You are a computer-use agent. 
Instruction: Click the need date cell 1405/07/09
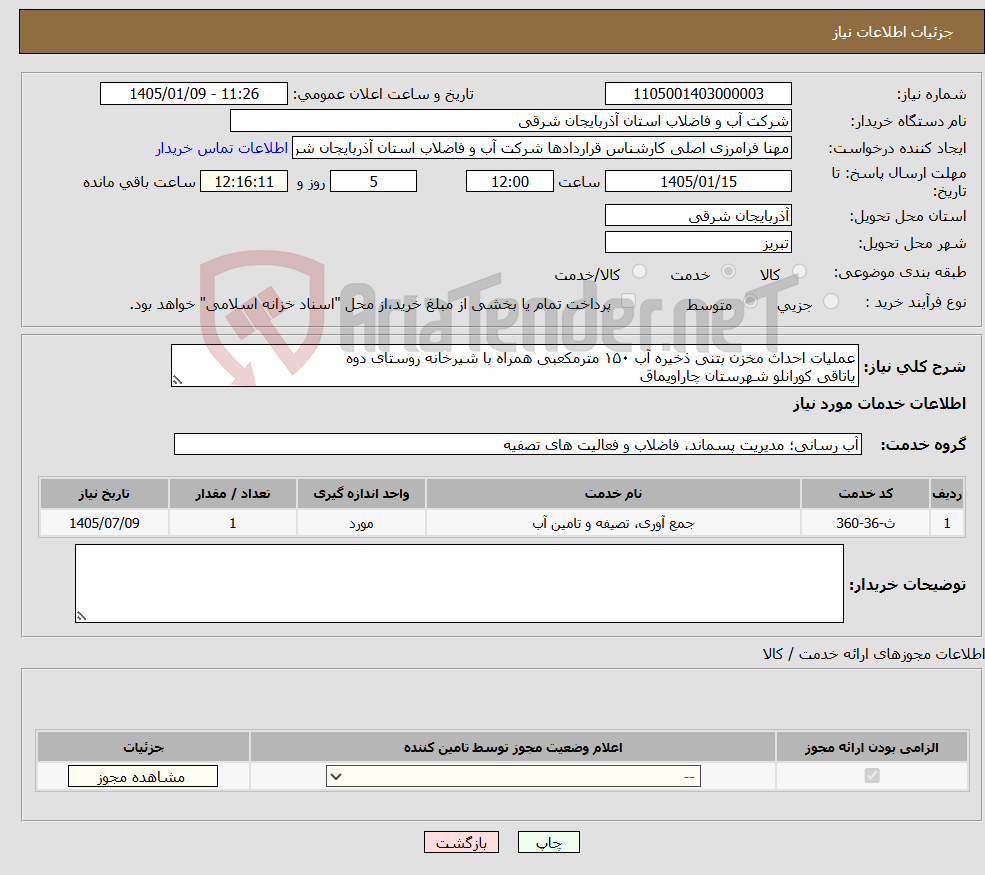click(104, 523)
